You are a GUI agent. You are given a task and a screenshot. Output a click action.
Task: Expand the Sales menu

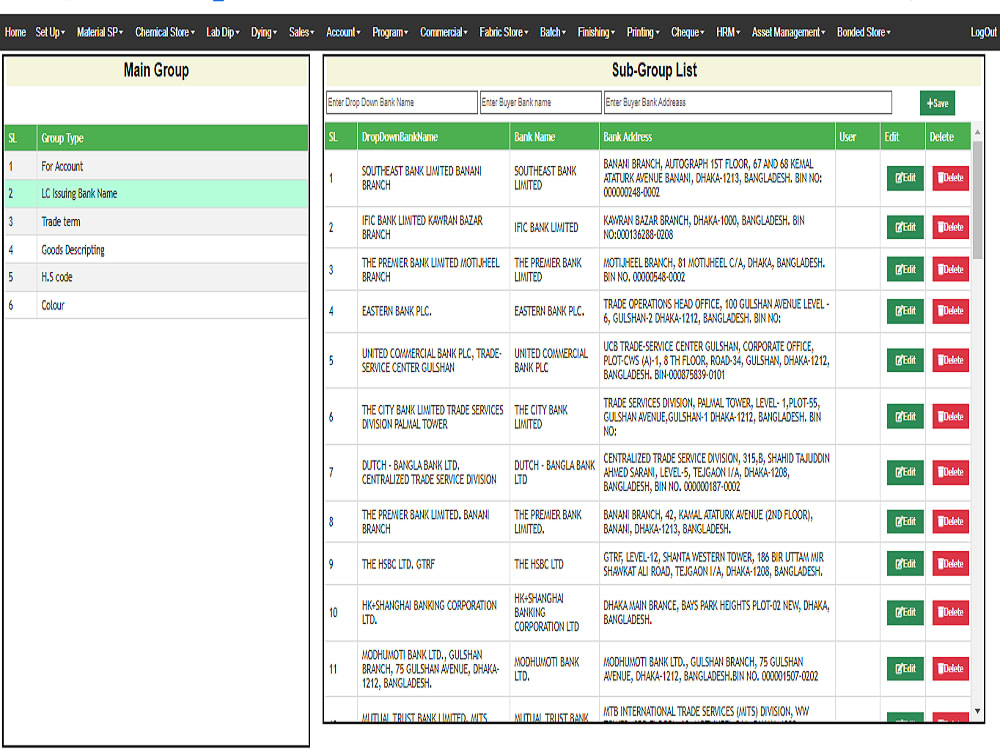pyautogui.click(x=302, y=32)
